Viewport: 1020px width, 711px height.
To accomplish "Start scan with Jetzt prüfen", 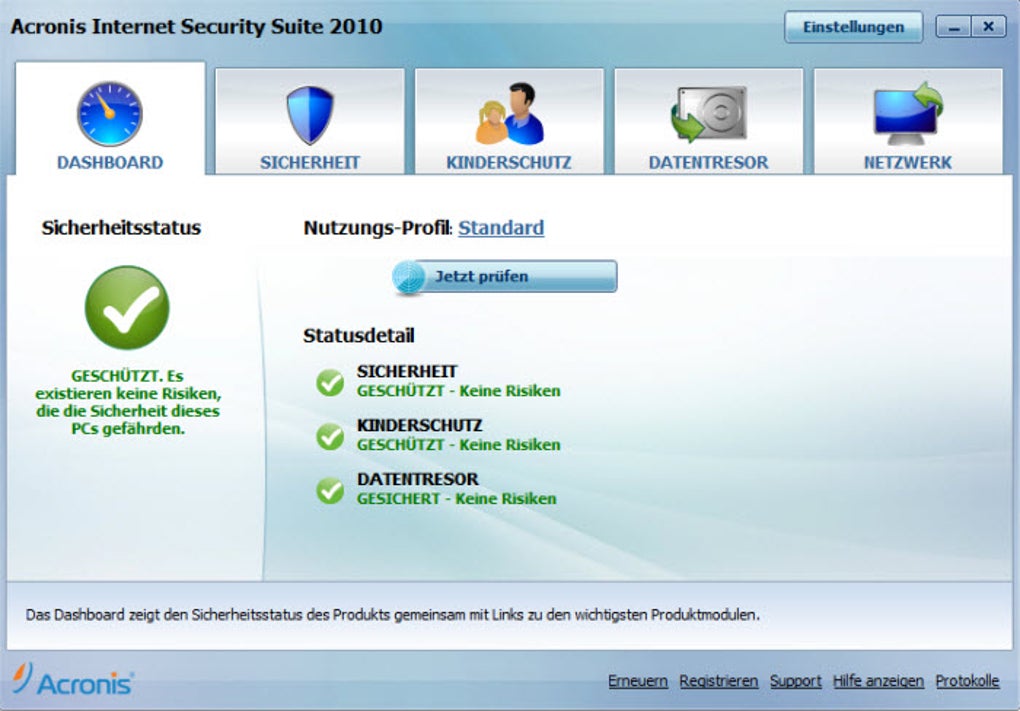I will (505, 276).
